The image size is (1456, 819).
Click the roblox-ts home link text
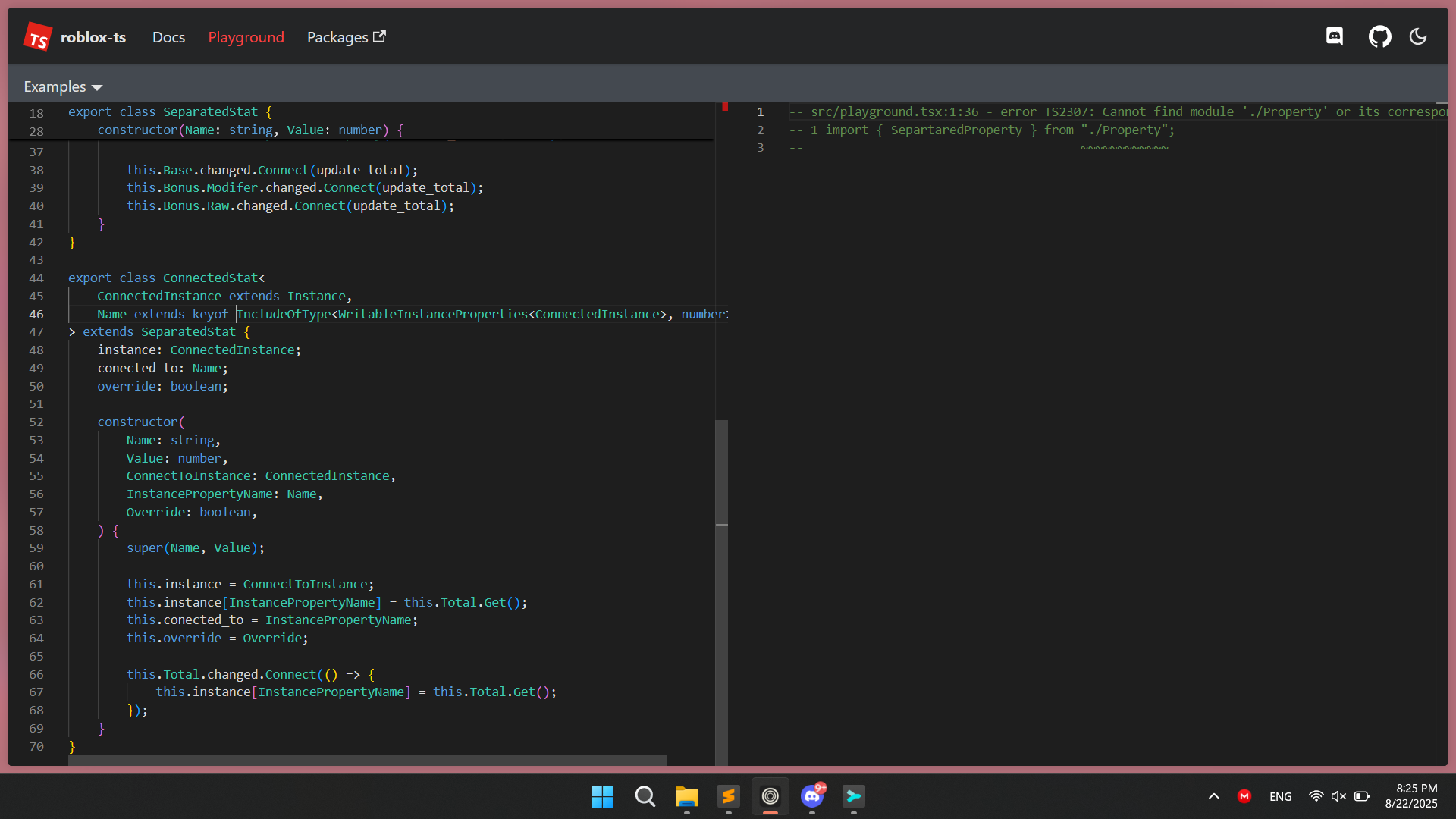coord(93,37)
